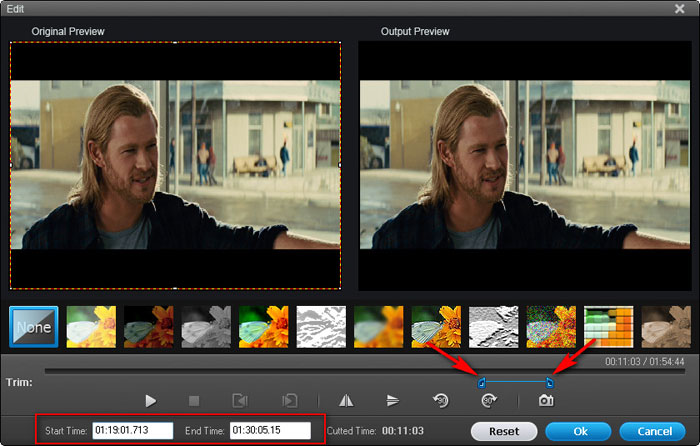Screen dimensions: 700x446
Task: Click the right trim handle marker
Action: (x=550, y=383)
